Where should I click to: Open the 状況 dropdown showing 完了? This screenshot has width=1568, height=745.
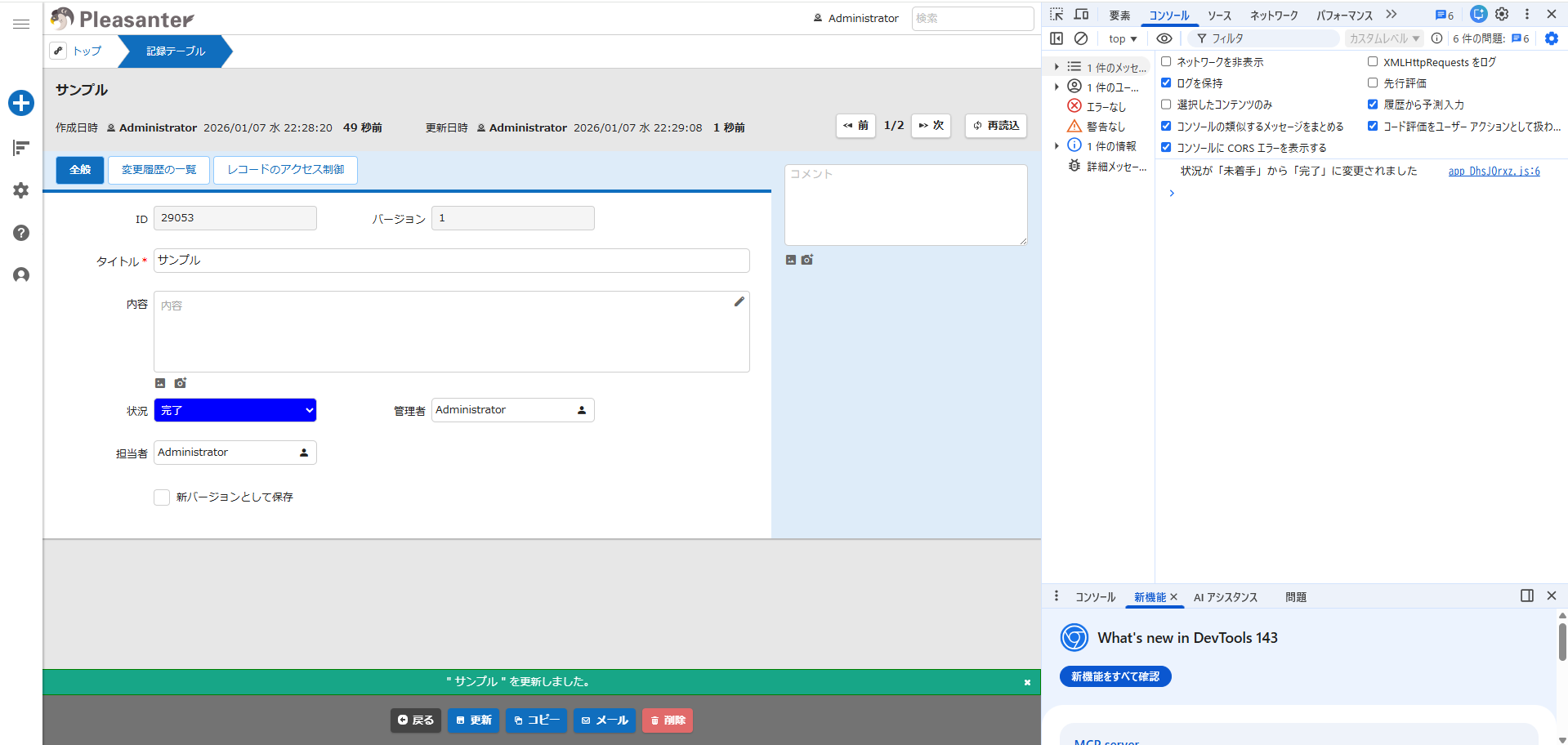coord(235,410)
